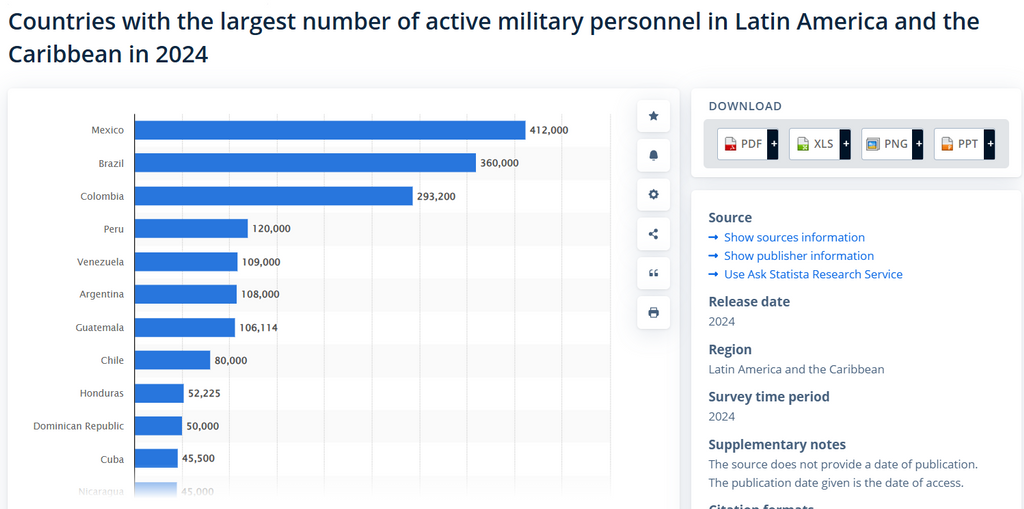
Task: Click the quotation citation icon
Action: point(653,273)
